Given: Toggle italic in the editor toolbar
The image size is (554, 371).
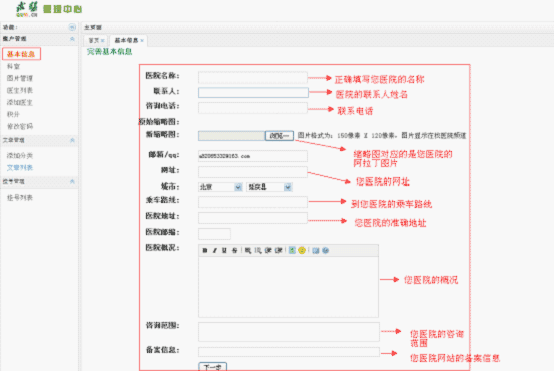Looking at the screenshot, I should (214, 251).
